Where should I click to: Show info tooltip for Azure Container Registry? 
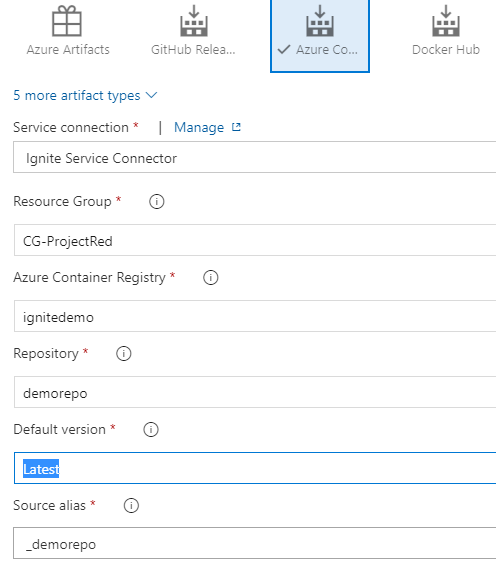click(x=210, y=278)
